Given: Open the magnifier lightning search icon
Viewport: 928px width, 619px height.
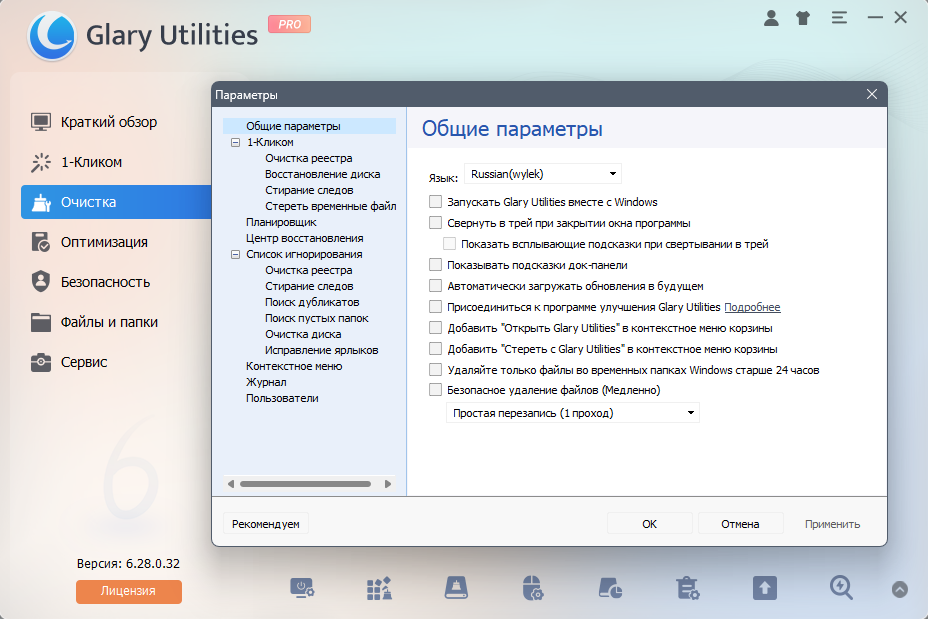Looking at the screenshot, I should [841, 589].
